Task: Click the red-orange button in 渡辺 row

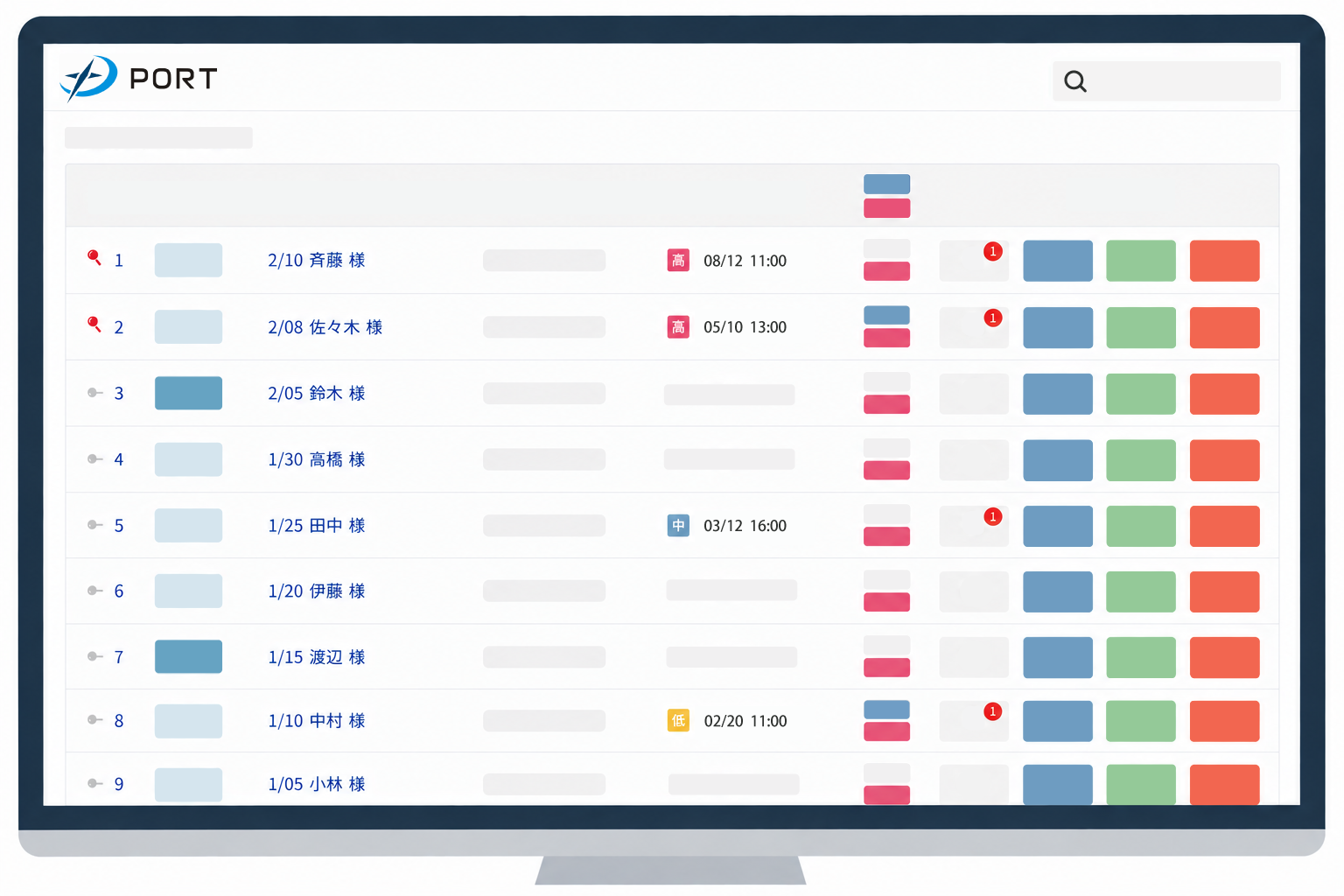Action: coord(1225,657)
